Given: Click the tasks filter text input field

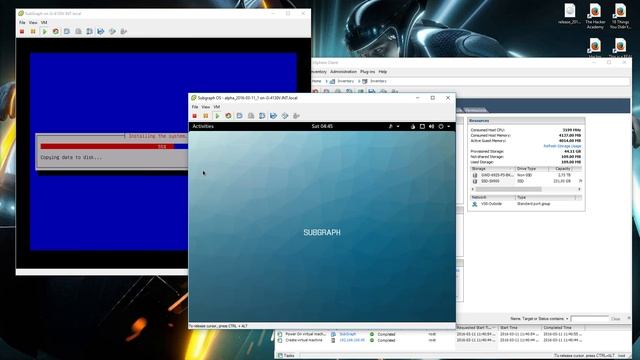Looking at the screenshot, I should click(589, 319).
